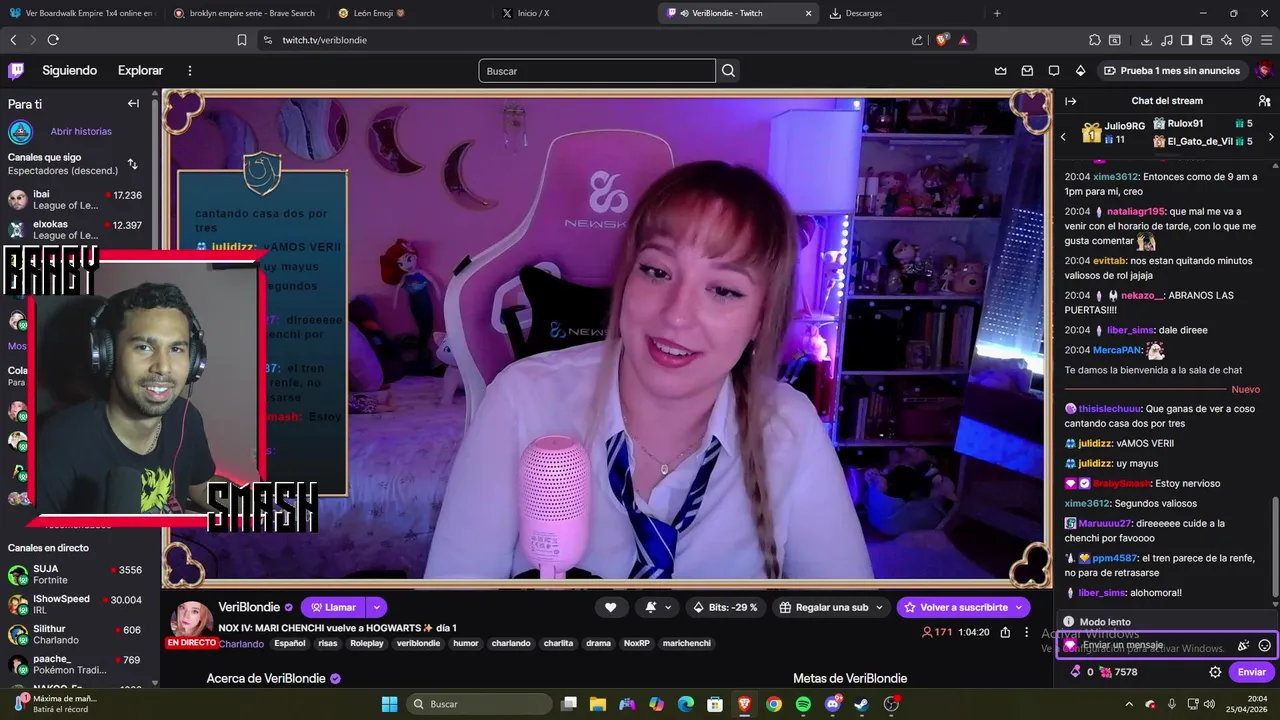
Task: Open the Abrir historias link
Action: click(81, 132)
